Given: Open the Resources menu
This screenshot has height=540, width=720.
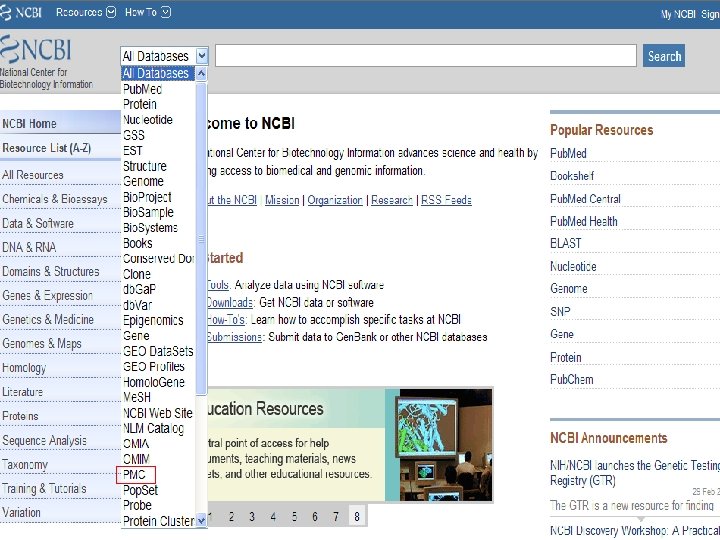Looking at the screenshot, I should click(86, 12).
